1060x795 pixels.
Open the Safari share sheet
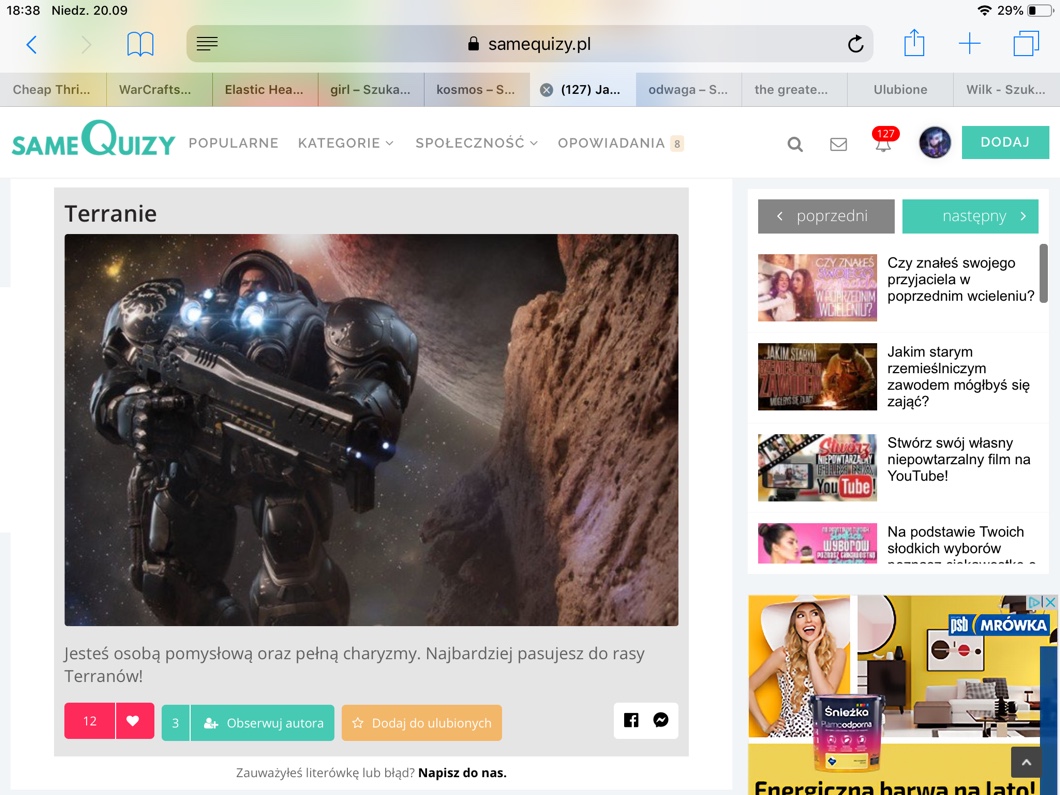tap(914, 43)
